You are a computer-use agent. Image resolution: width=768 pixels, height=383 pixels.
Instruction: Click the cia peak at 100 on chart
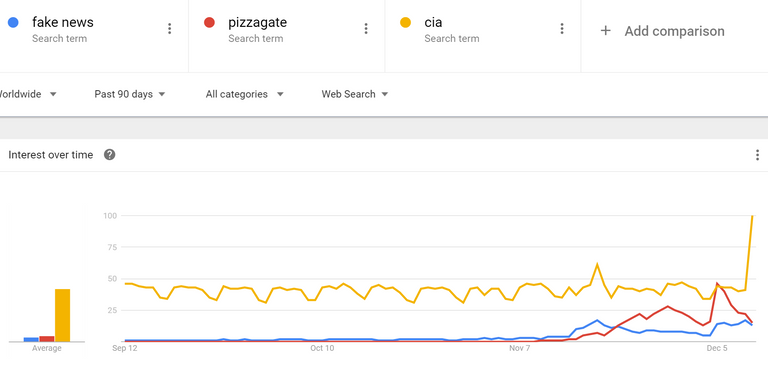tap(752, 216)
